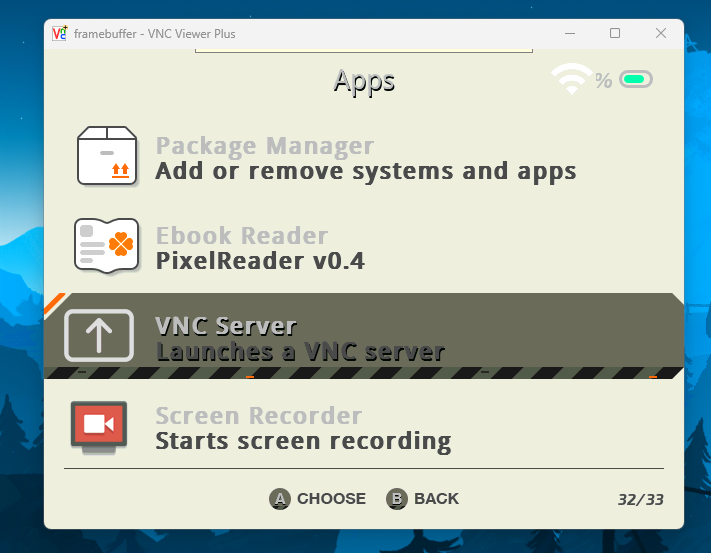Select the Package Manager title text
Viewport: 711px width, 553px height.
pyautogui.click(x=265, y=146)
